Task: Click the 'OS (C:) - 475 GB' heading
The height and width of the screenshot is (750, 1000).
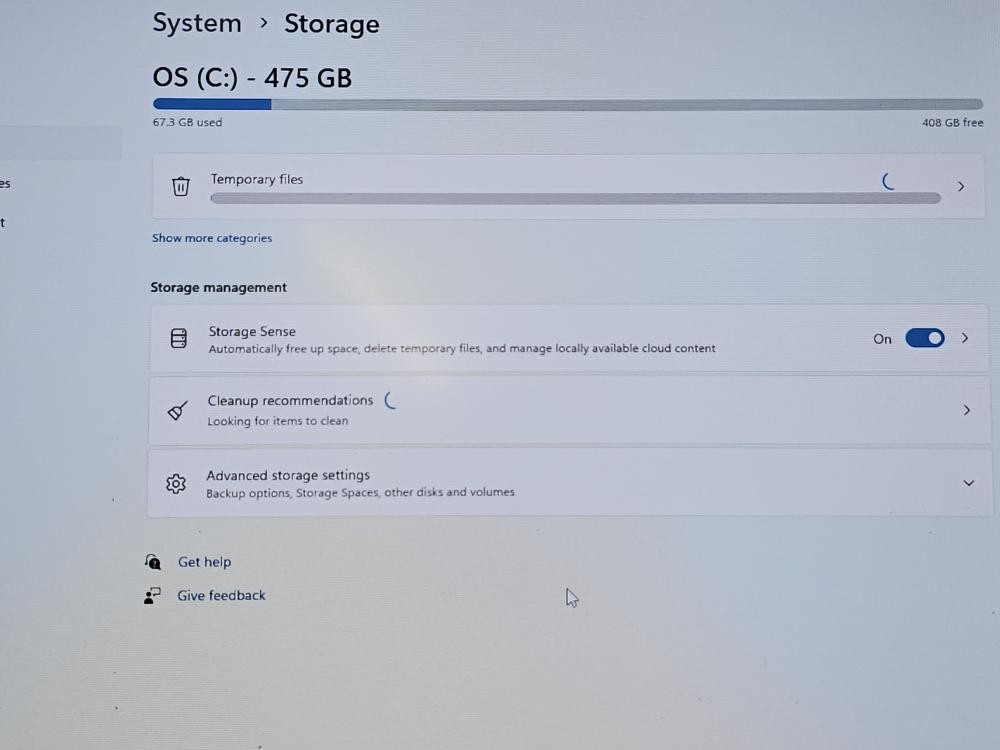Action: point(252,78)
